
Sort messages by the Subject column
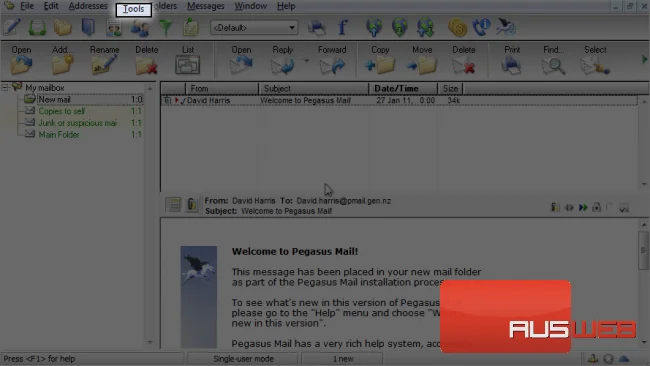[x=313, y=88]
